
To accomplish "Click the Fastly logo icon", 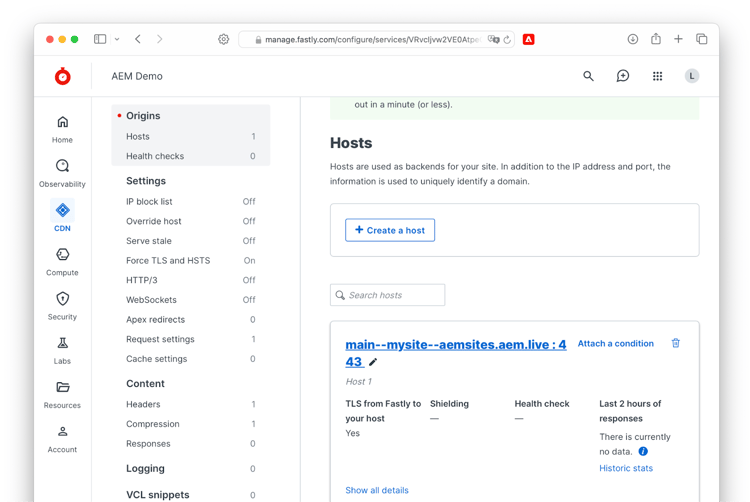I will (63, 76).
